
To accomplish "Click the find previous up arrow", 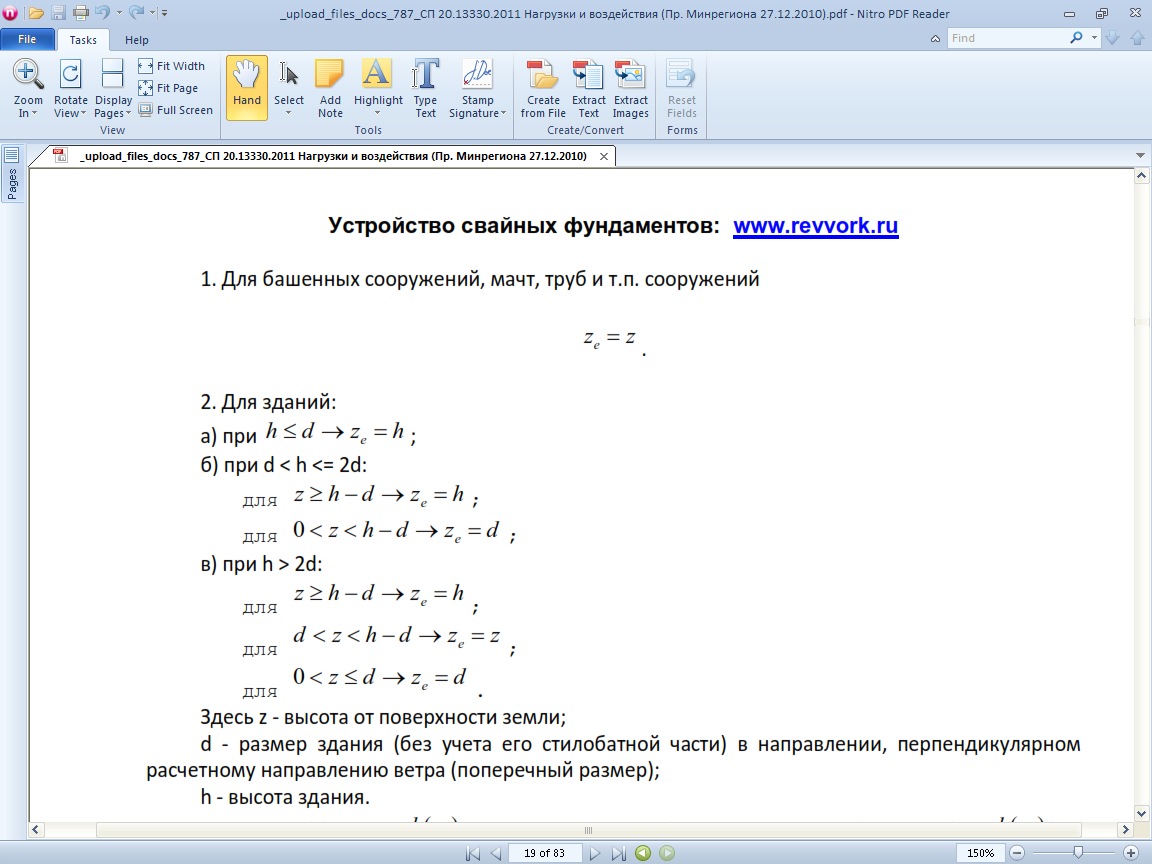I will [x=1137, y=38].
